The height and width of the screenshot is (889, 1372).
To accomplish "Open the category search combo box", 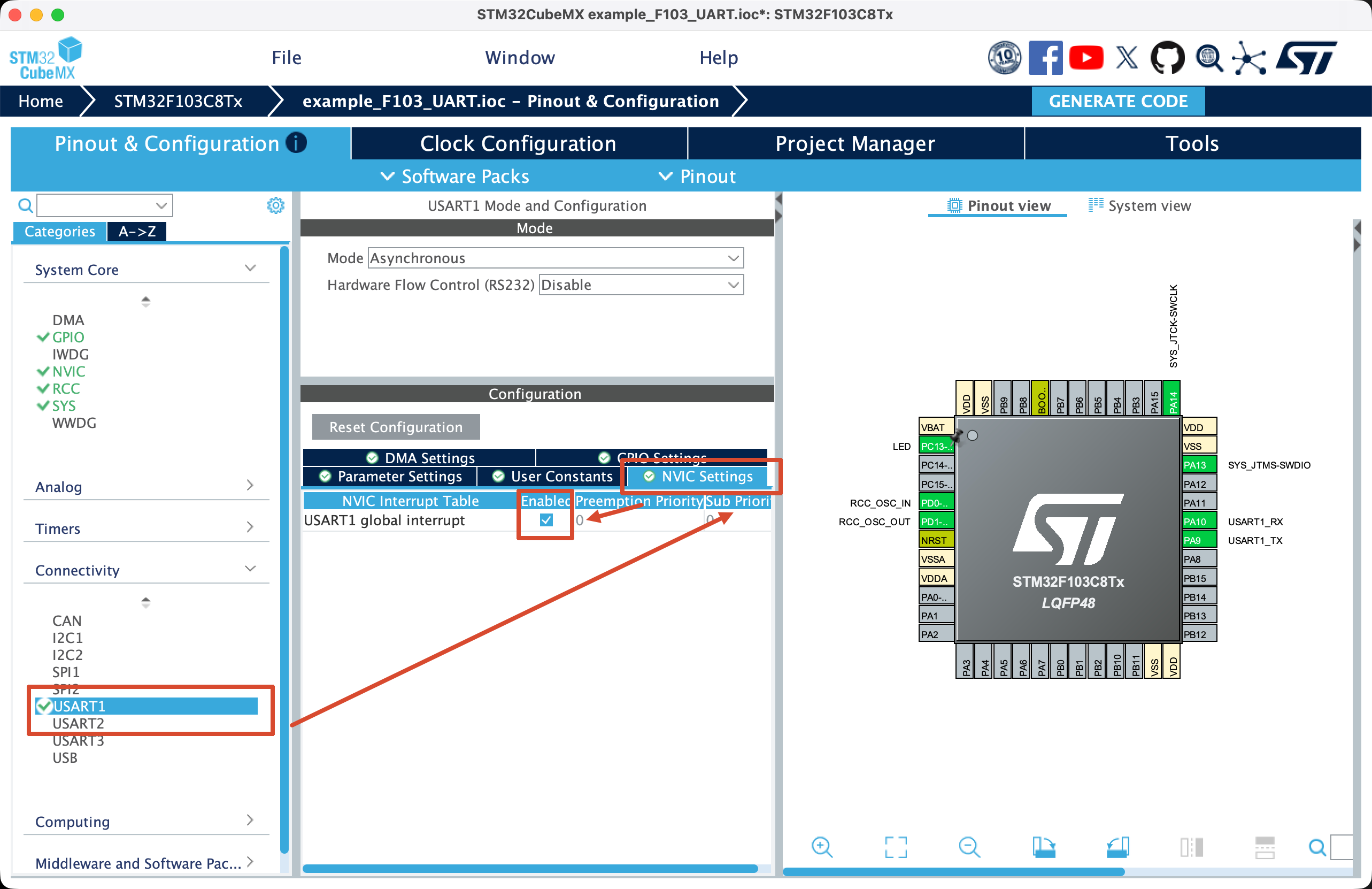I will [x=104, y=205].
